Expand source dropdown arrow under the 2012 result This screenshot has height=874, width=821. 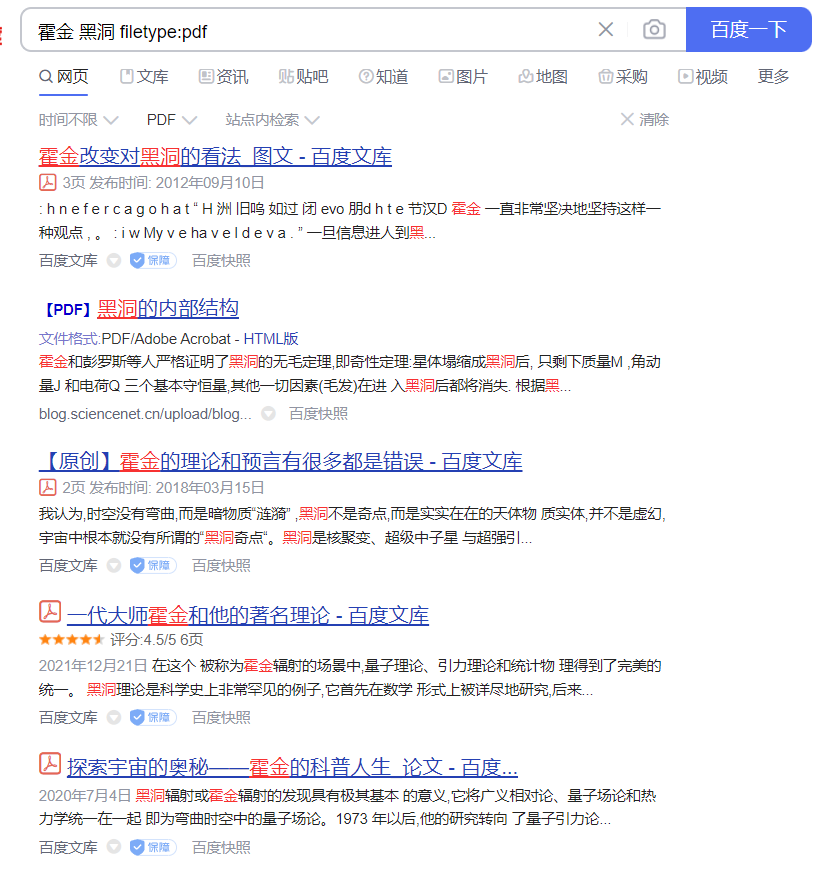(x=114, y=260)
